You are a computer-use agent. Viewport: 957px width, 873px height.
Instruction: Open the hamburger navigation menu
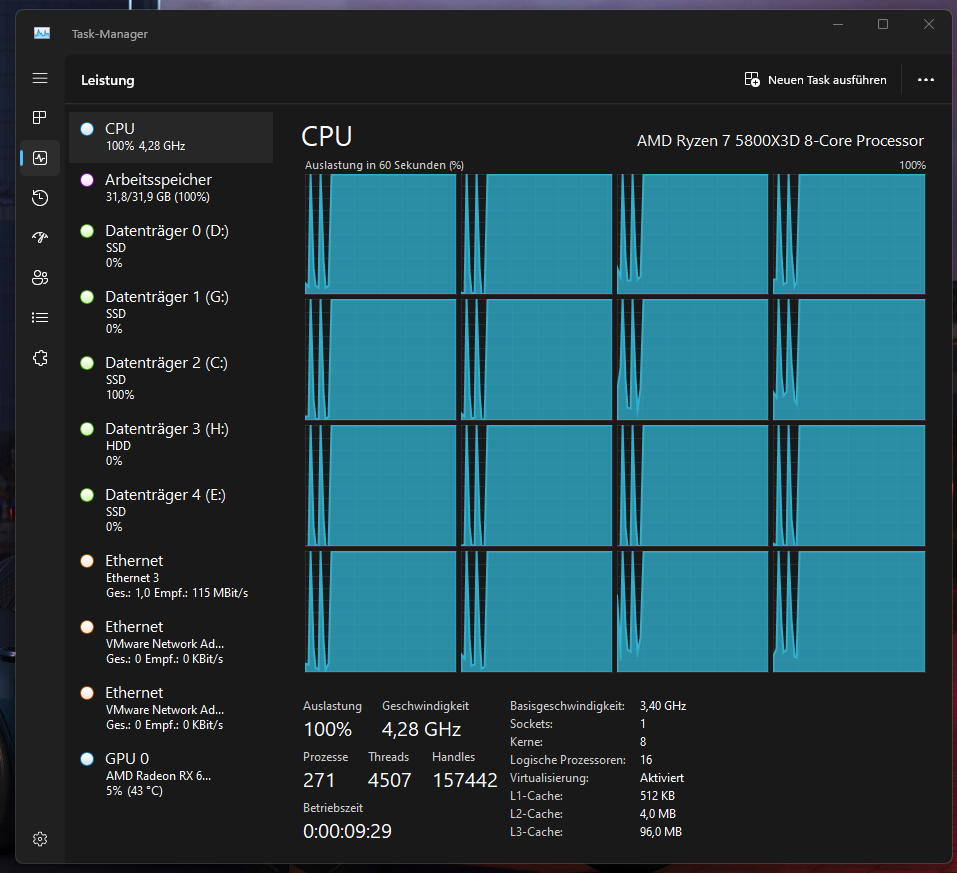point(40,78)
